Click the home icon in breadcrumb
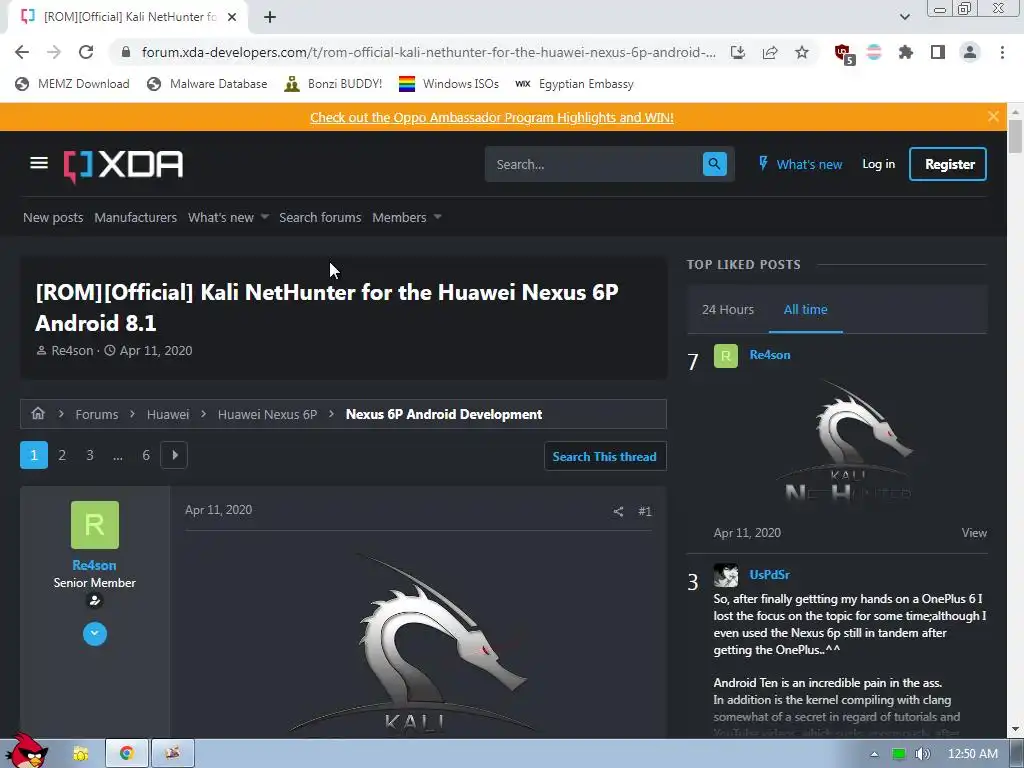The width and height of the screenshot is (1024, 768). 38,413
